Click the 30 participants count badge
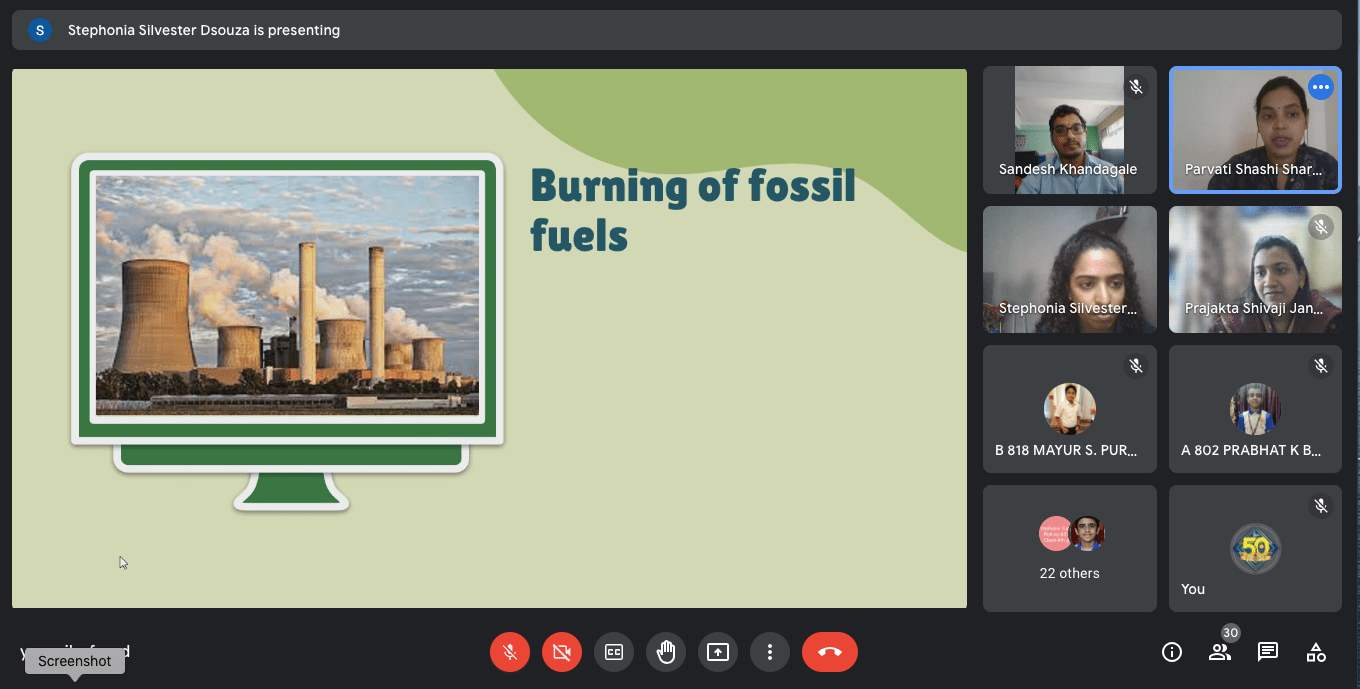 [1230, 633]
